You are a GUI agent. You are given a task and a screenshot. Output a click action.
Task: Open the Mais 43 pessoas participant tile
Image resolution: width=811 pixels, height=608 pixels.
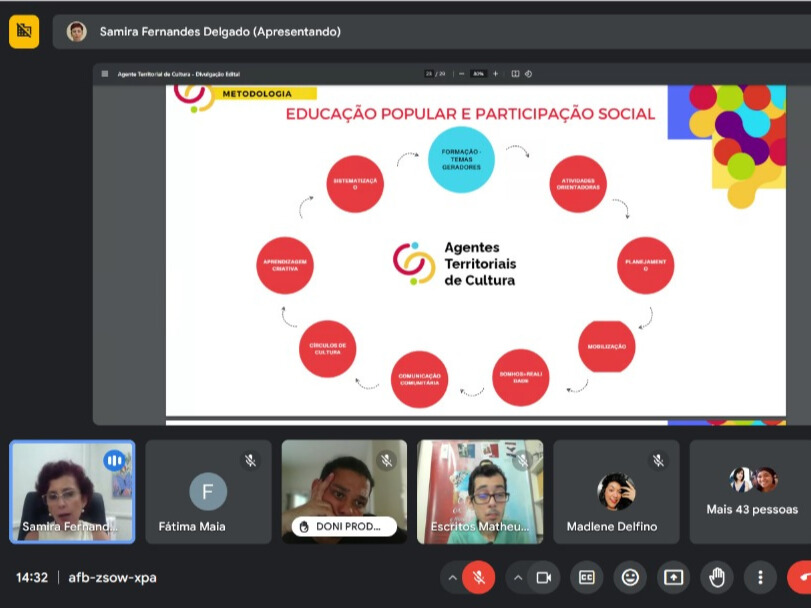coord(751,492)
